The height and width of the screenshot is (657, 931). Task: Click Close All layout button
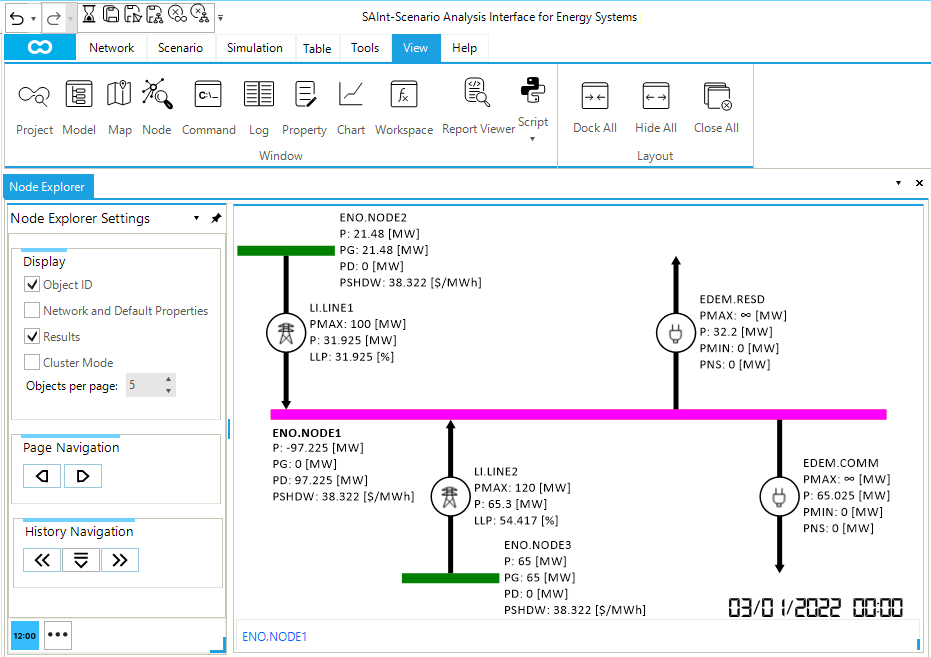(x=716, y=107)
